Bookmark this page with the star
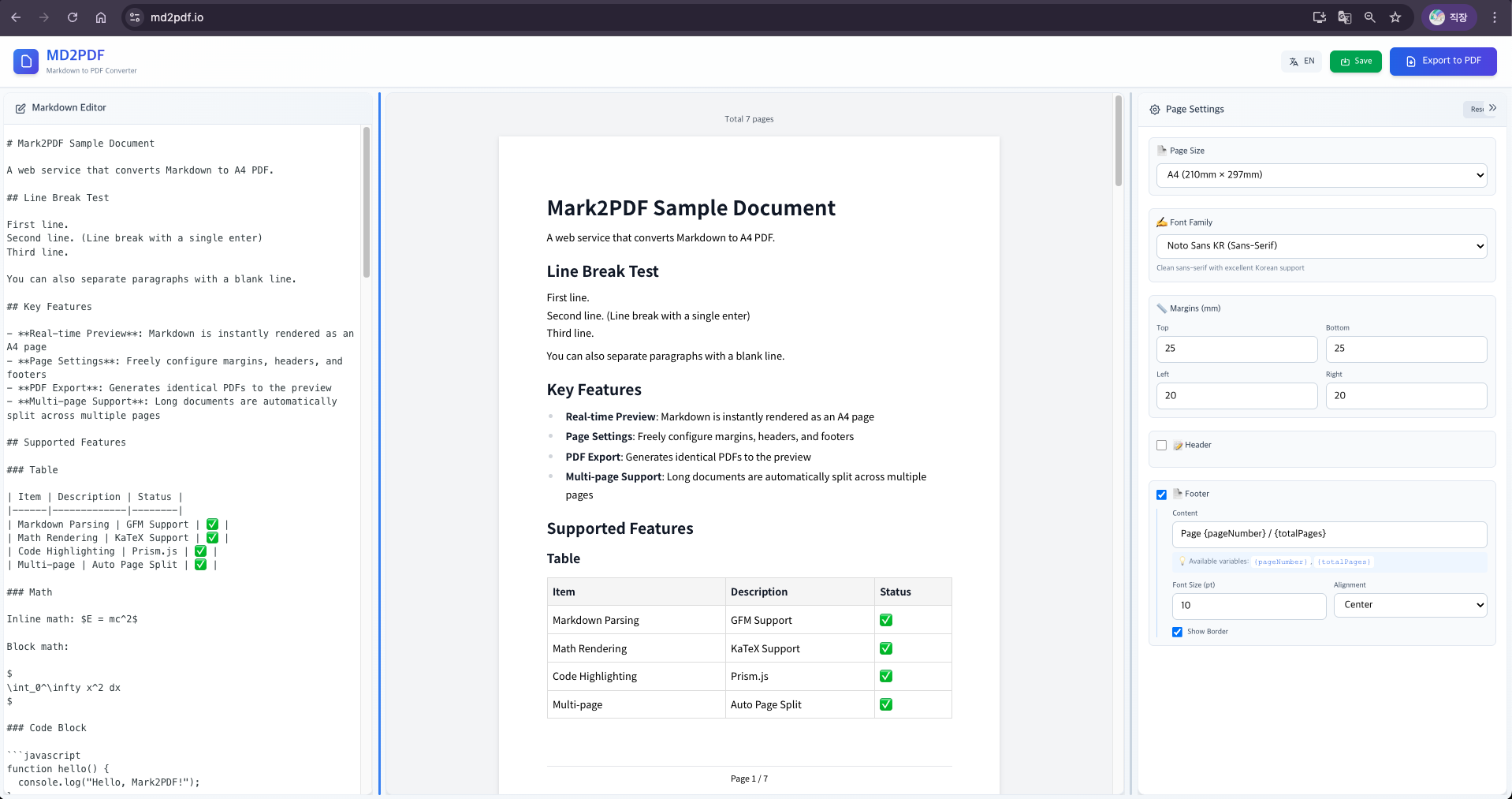Screen dimensions: 1512x799 coord(1395,17)
